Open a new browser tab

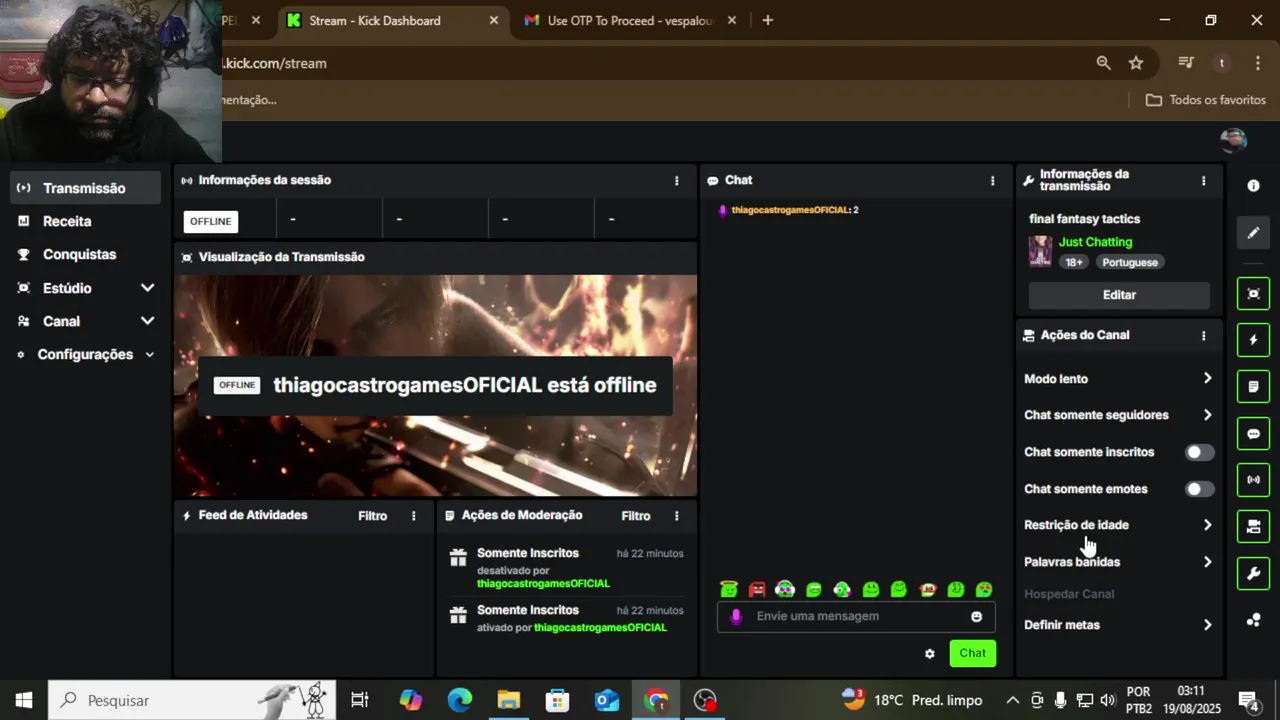click(x=767, y=20)
